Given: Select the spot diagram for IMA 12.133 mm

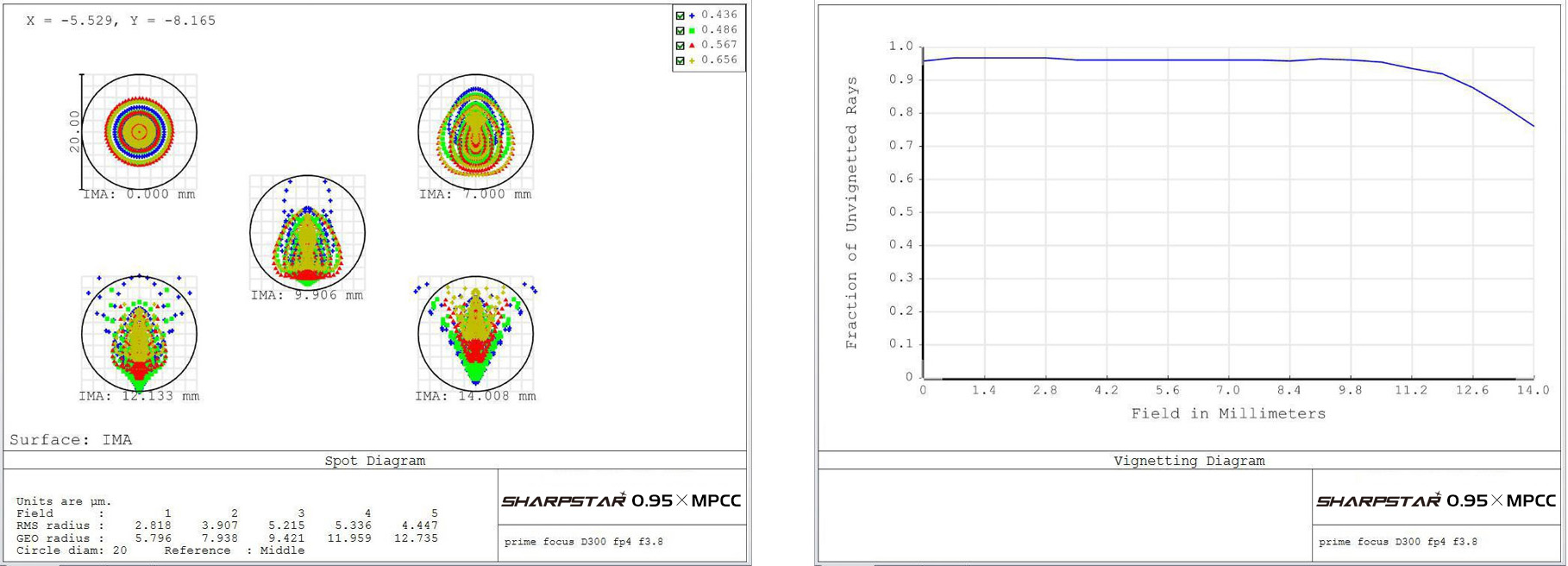Looking at the screenshot, I should click(x=139, y=334).
